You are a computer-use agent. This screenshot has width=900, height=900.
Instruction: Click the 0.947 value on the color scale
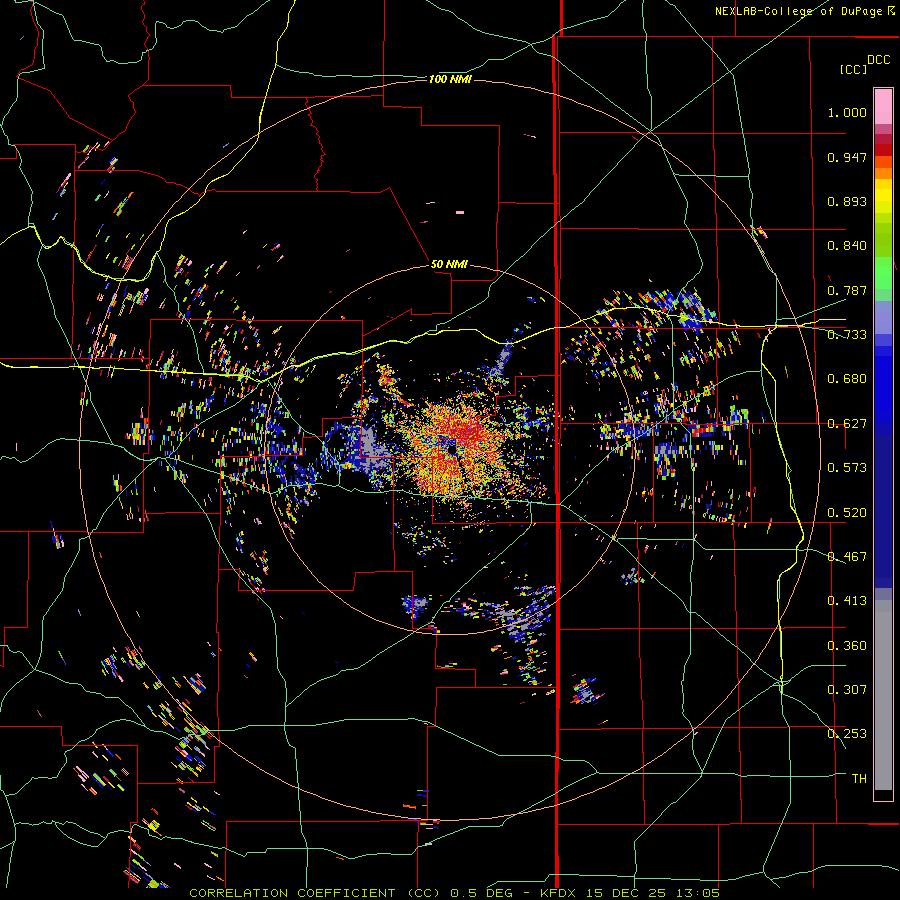[x=847, y=157]
